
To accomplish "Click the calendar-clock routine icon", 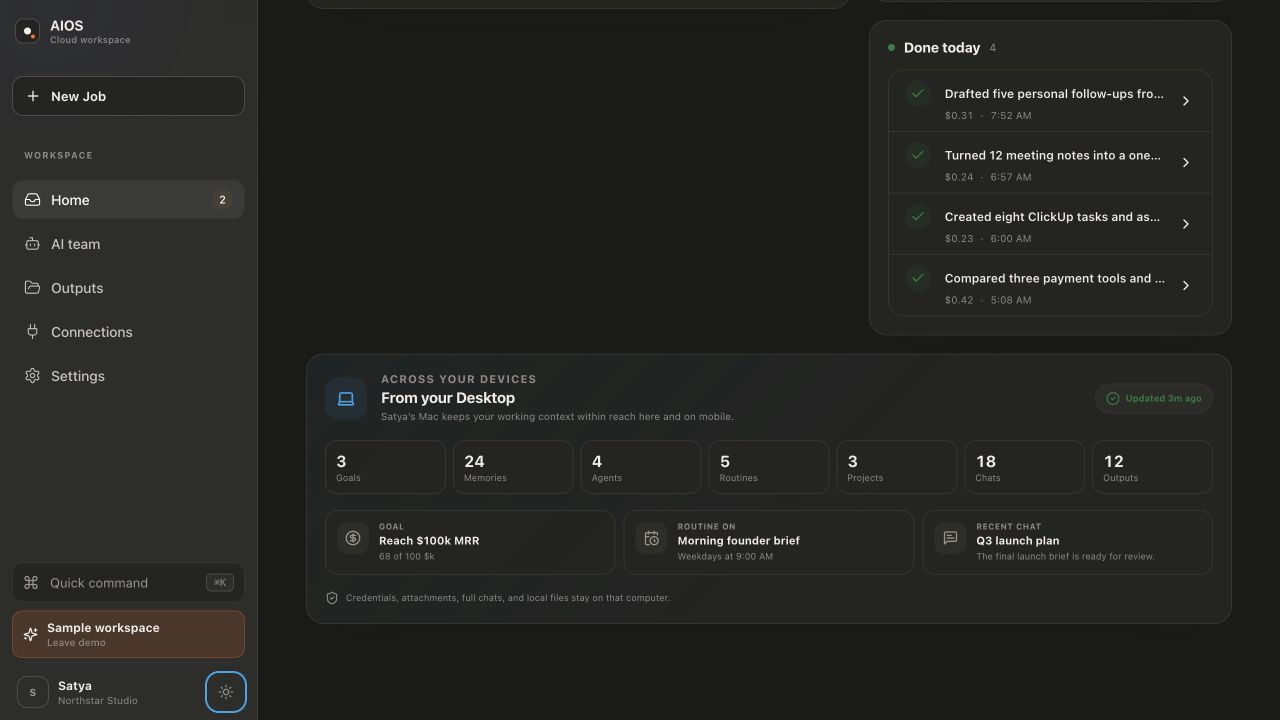I will pyautogui.click(x=652, y=538).
